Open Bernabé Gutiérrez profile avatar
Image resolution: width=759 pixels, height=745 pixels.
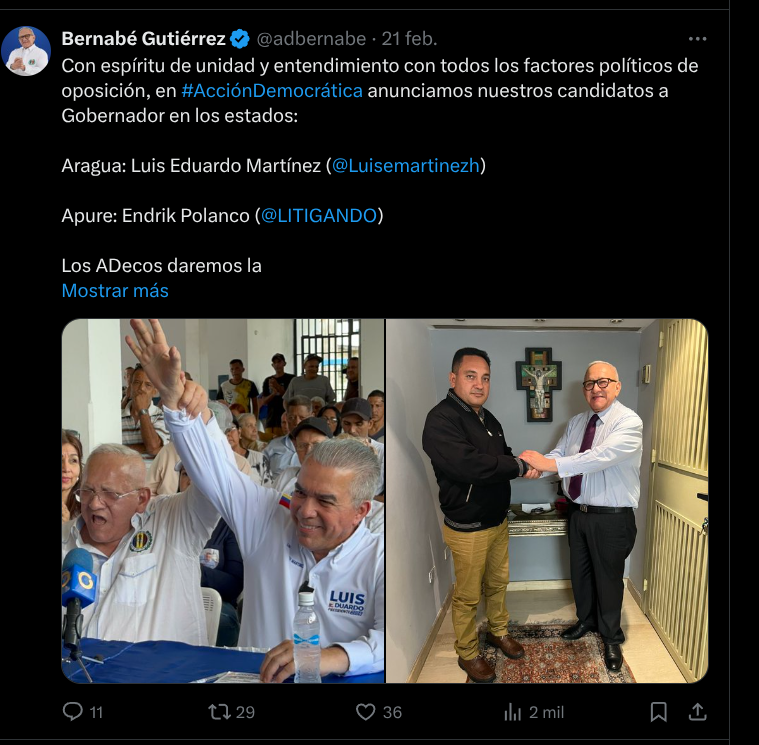pyautogui.click(x=26, y=51)
